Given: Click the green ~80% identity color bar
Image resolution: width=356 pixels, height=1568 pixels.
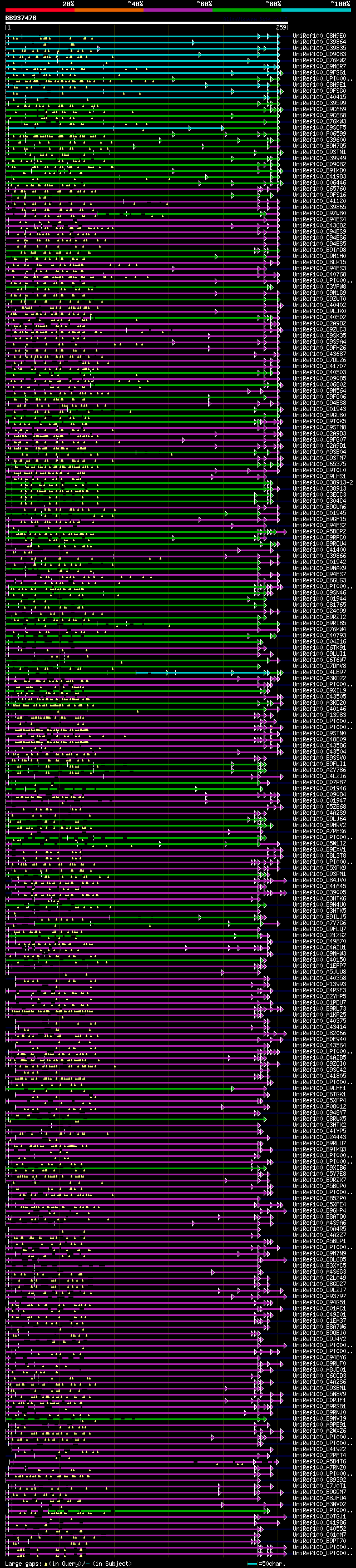Looking at the screenshot, I should tap(247, 10).
